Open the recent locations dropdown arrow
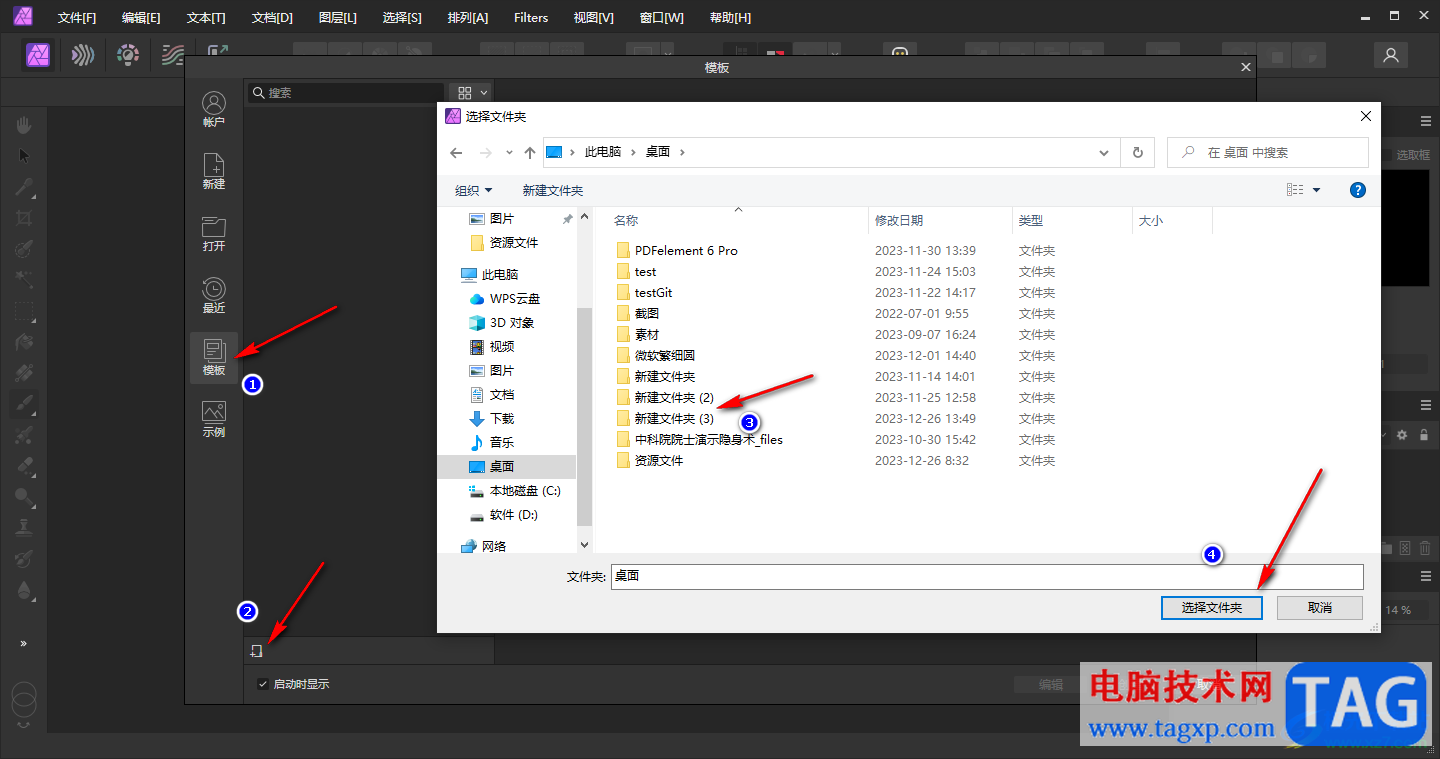Image resolution: width=1440 pixels, height=759 pixels. 509,153
